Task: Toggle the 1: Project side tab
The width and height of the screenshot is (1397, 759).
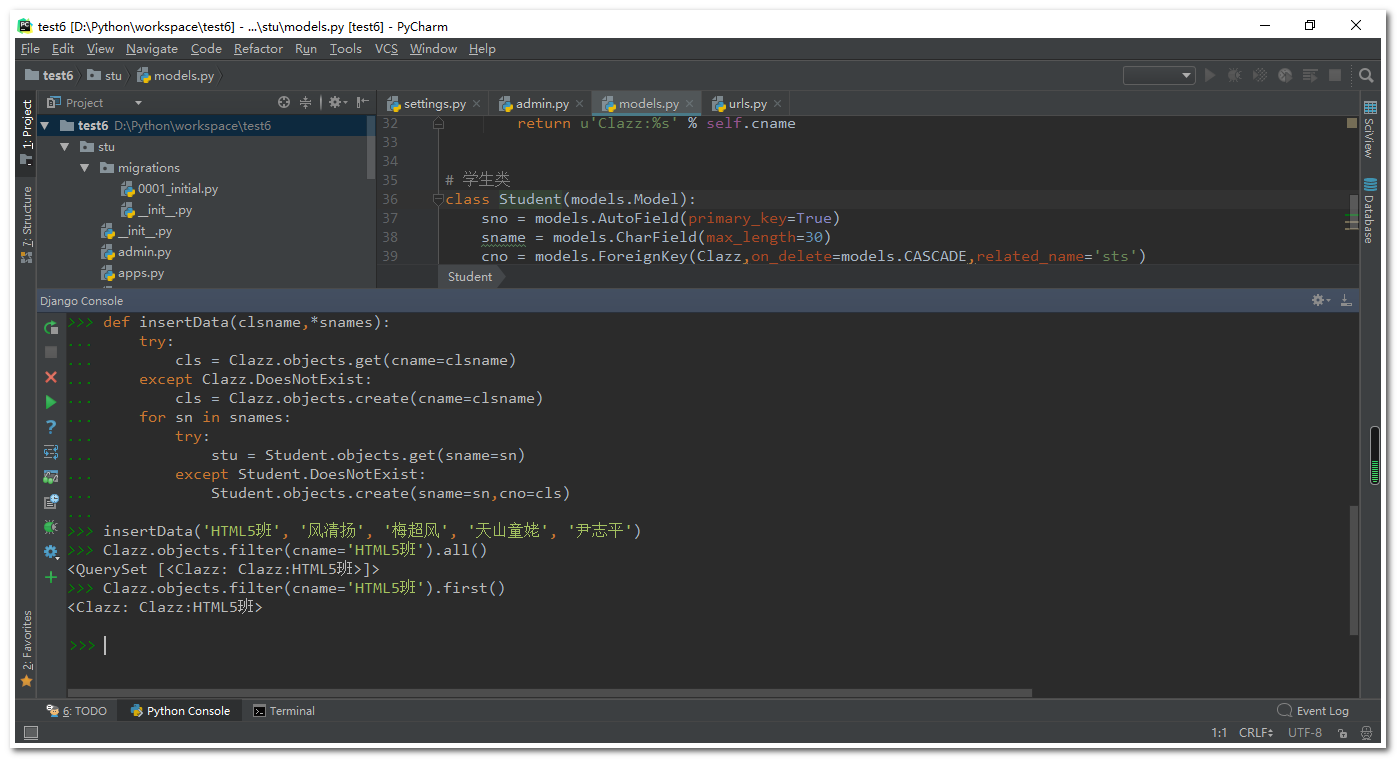Action: 27,131
